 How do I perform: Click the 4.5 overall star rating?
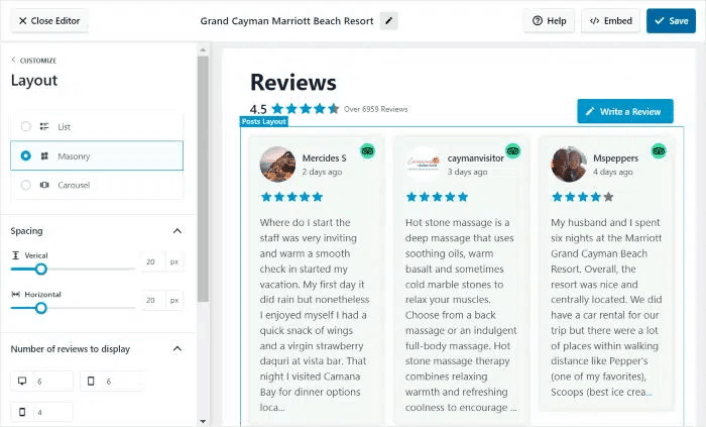(x=305, y=109)
